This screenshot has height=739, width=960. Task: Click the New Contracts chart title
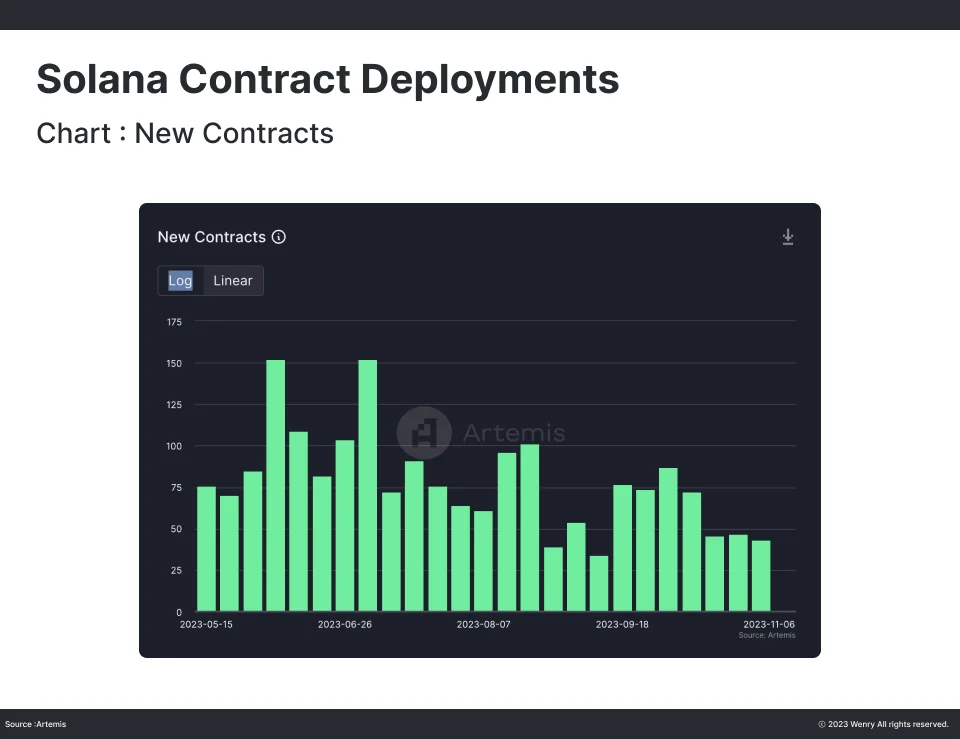pyautogui.click(x=211, y=237)
